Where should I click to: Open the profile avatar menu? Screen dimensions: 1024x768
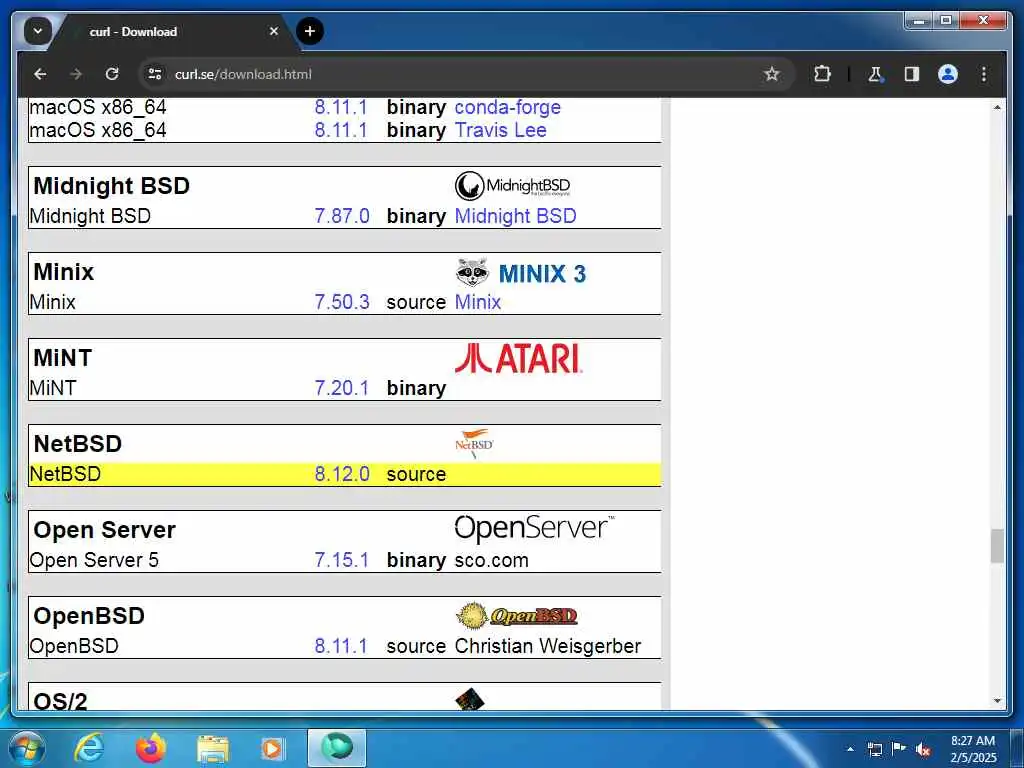[x=948, y=74]
